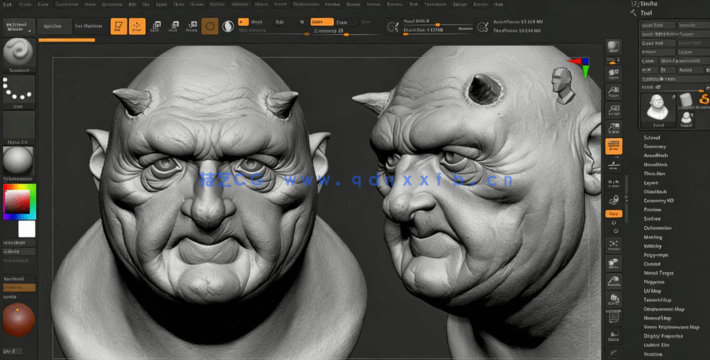Select the white secondary color swatch
Screen dimensions: 710x360
click(x=27, y=229)
